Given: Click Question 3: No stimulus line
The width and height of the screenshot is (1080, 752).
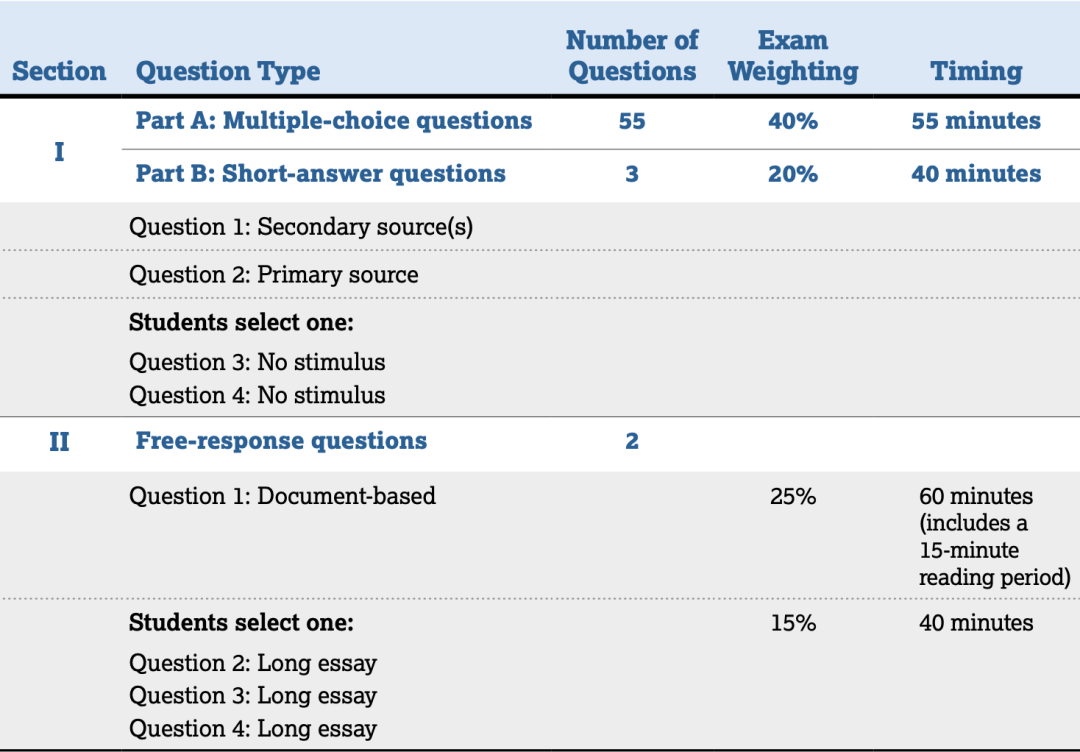Looking at the screenshot, I should [x=257, y=362].
